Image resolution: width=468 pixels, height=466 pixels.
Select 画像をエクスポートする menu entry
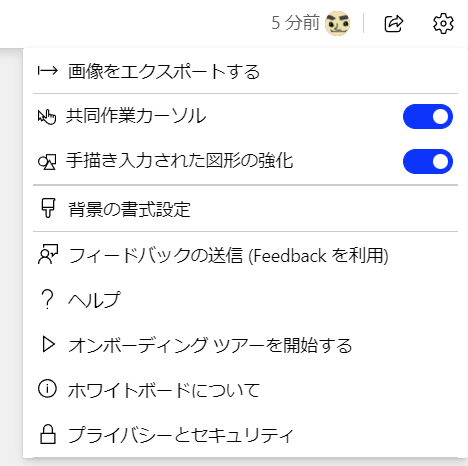click(x=246, y=71)
